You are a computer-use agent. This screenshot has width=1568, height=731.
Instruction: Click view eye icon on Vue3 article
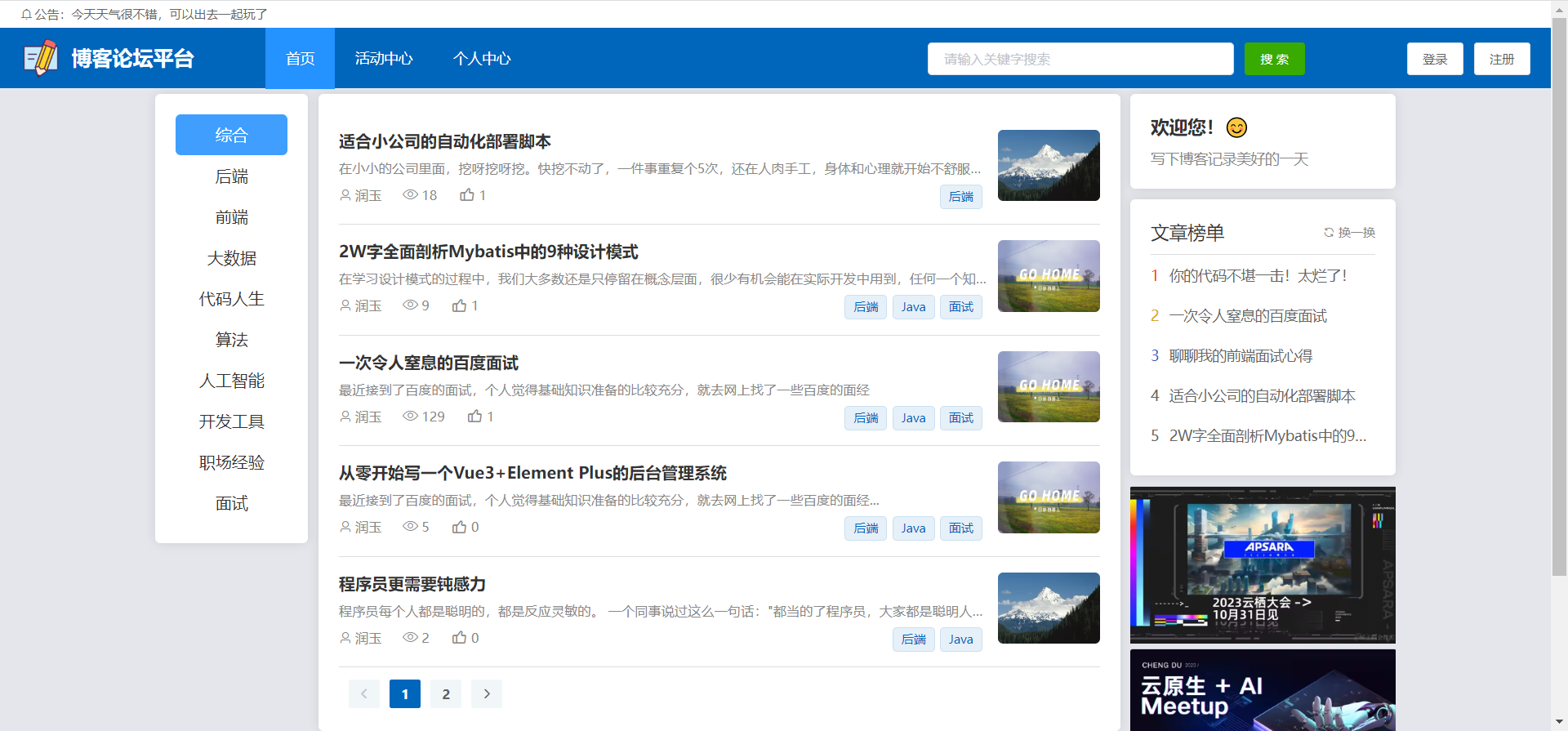click(x=410, y=527)
